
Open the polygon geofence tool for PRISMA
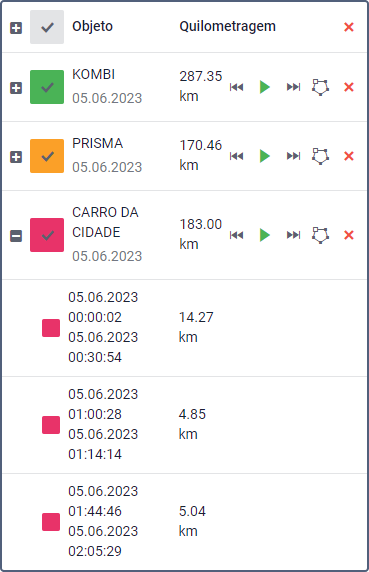pyautogui.click(x=321, y=156)
